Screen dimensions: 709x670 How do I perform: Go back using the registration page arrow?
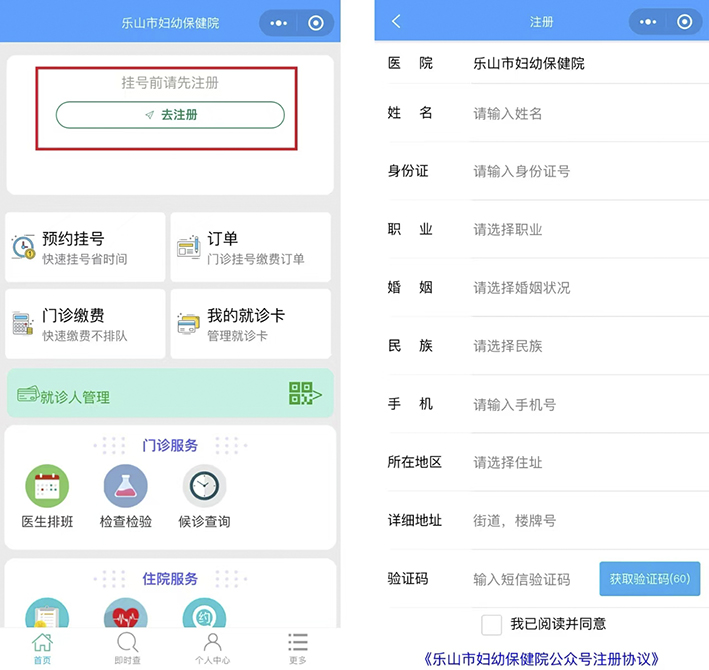click(396, 22)
